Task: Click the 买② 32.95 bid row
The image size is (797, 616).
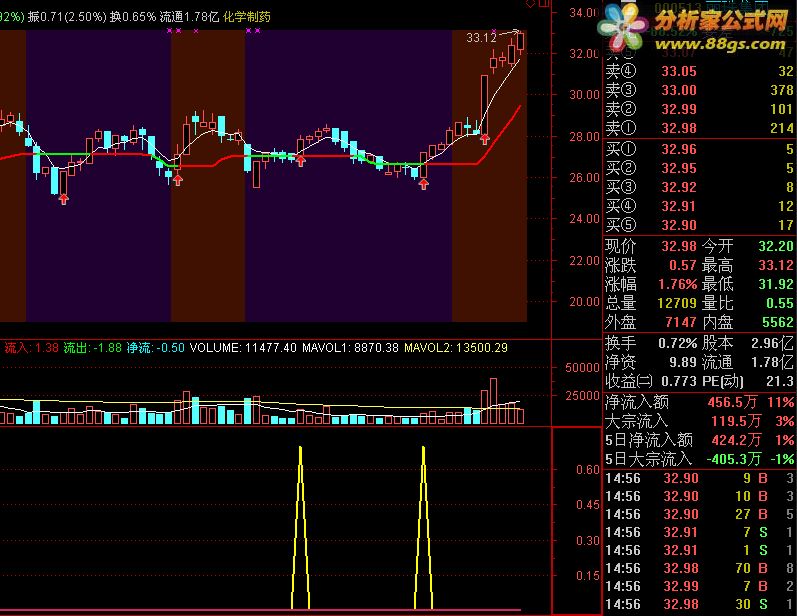Action: click(x=699, y=168)
